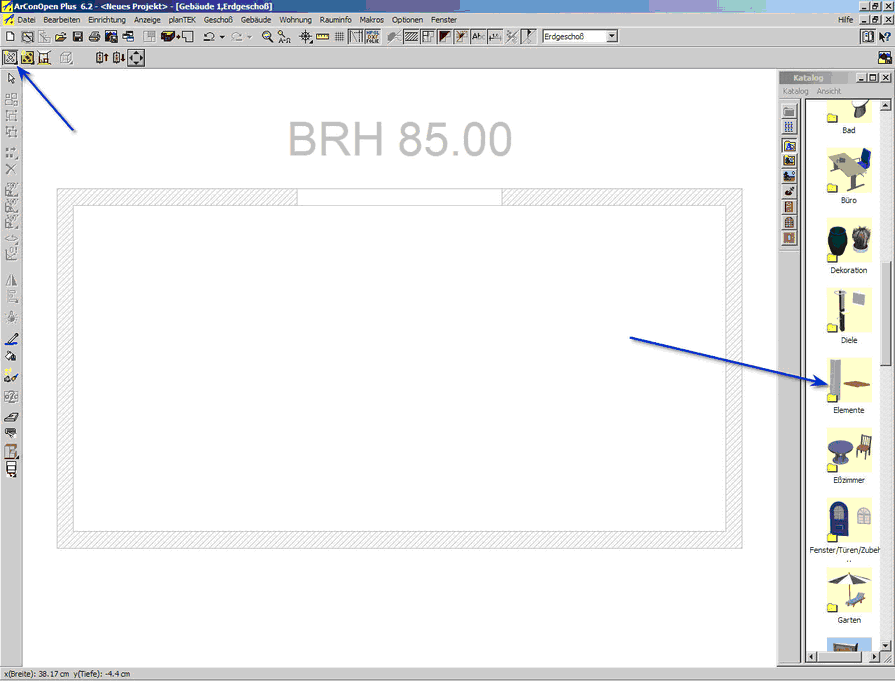Expand the undo history dropdown arrow
This screenshot has height=681, width=895.
222,37
